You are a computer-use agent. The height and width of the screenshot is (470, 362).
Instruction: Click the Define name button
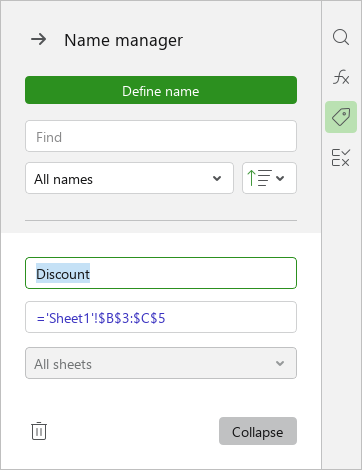coord(161,90)
